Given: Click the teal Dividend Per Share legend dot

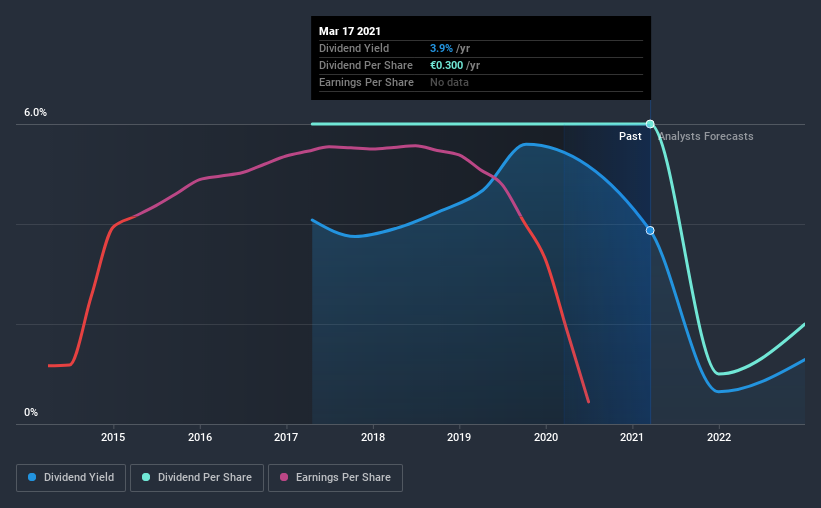Looking at the screenshot, I should tap(146, 477).
